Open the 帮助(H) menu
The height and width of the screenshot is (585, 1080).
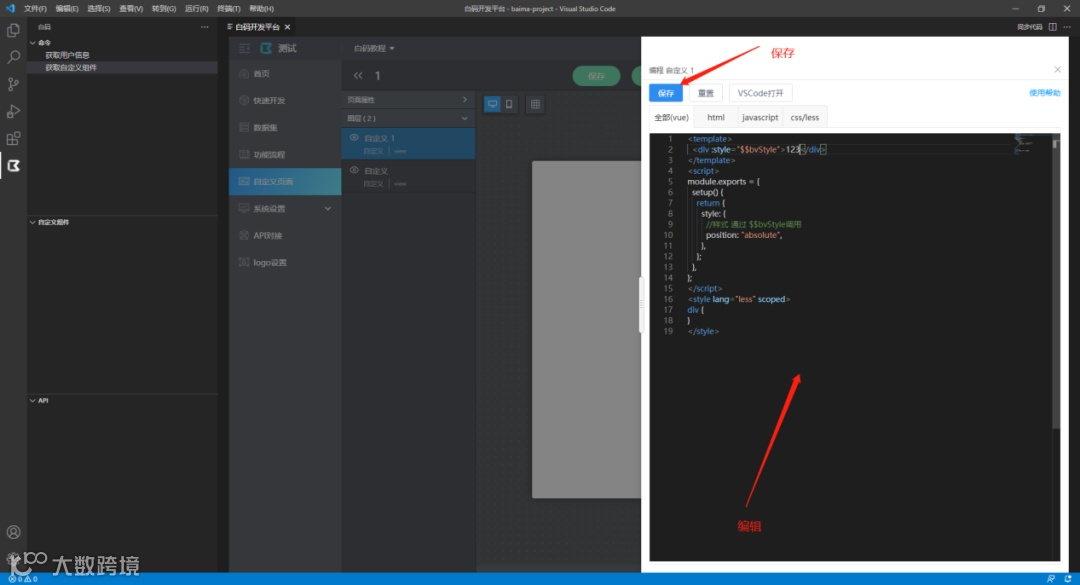tap(261, 8)
